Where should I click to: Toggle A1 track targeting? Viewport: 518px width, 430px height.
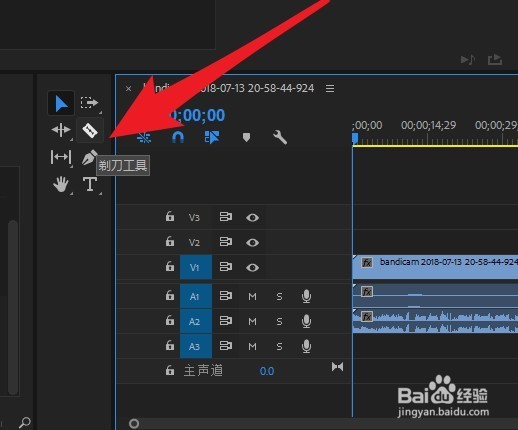[196, 296]
